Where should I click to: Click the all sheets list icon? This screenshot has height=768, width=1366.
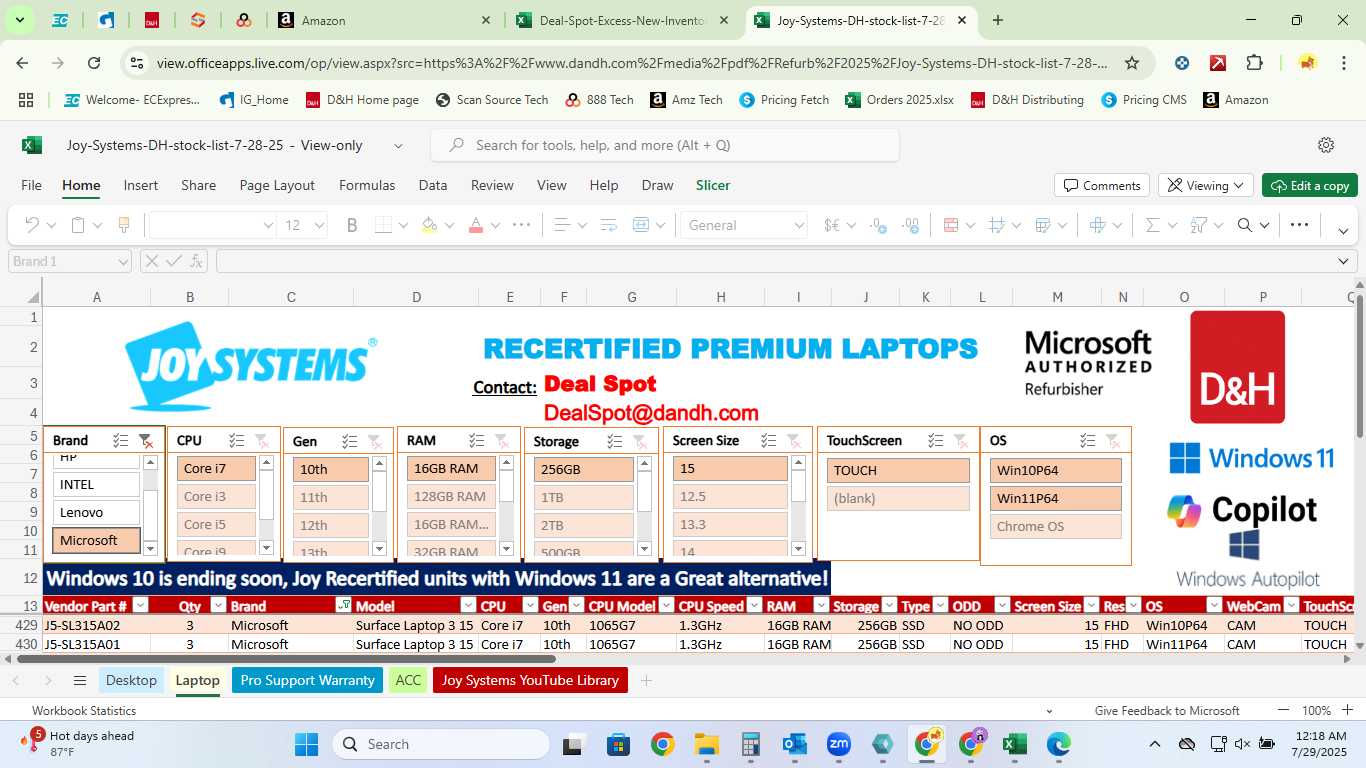(x=80, y=680)
